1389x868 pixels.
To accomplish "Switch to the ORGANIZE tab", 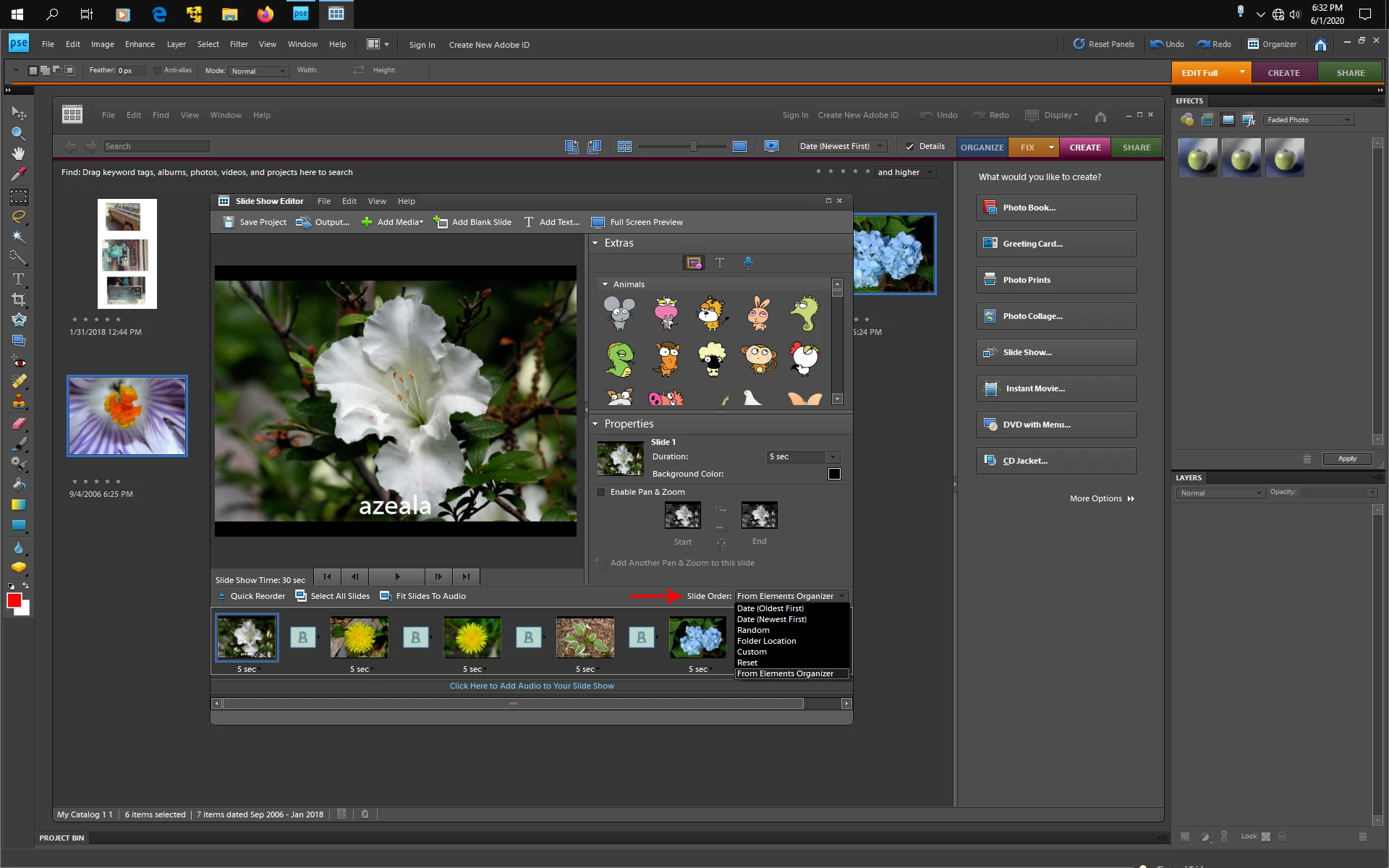I will (982, 147).
